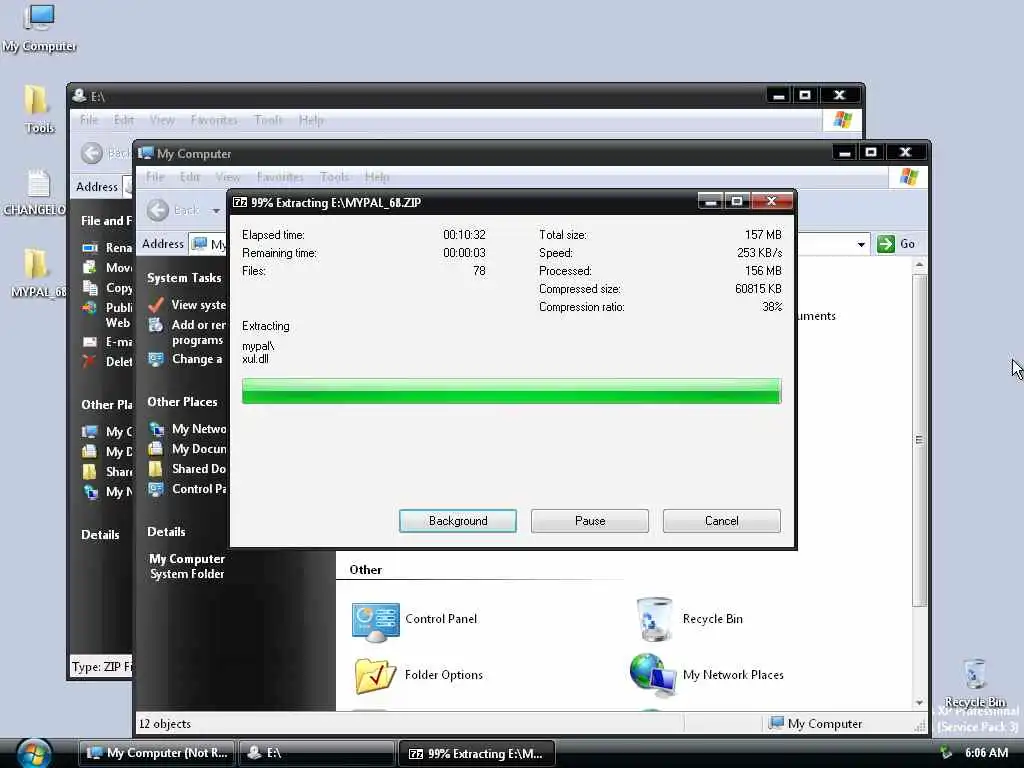Open Favorites menu in My Computer window
Screen dimensions: 1024x768
tap(280, 176)
